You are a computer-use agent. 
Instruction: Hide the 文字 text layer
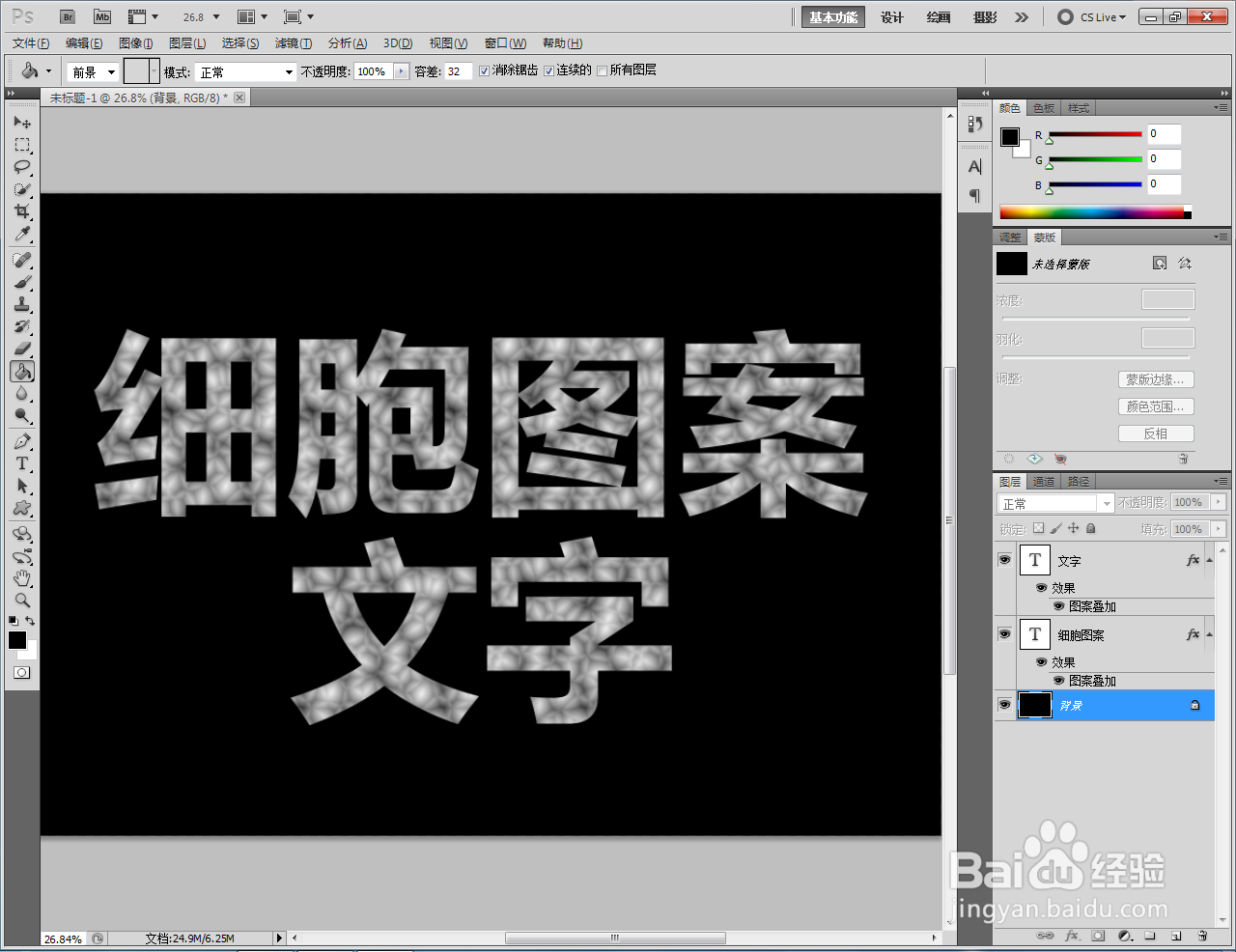[x=1004, y=560]
